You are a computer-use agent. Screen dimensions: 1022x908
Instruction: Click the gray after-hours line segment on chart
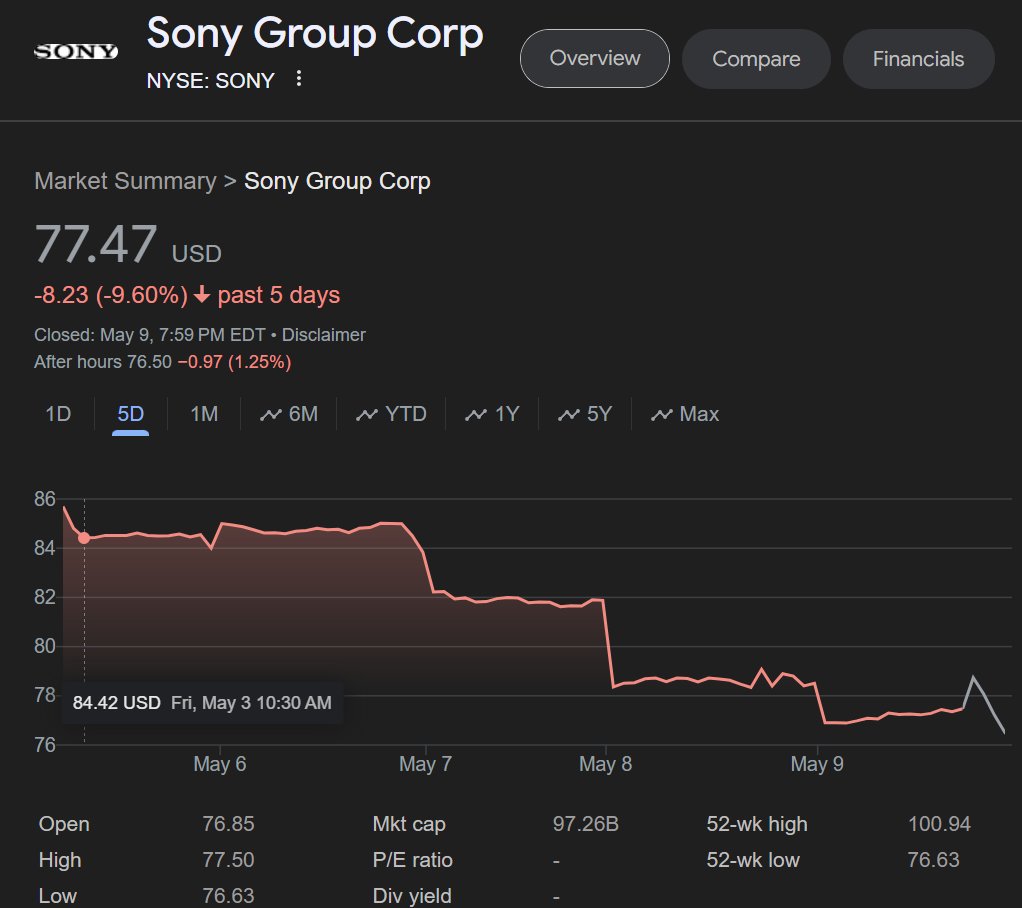coord(984,704)
